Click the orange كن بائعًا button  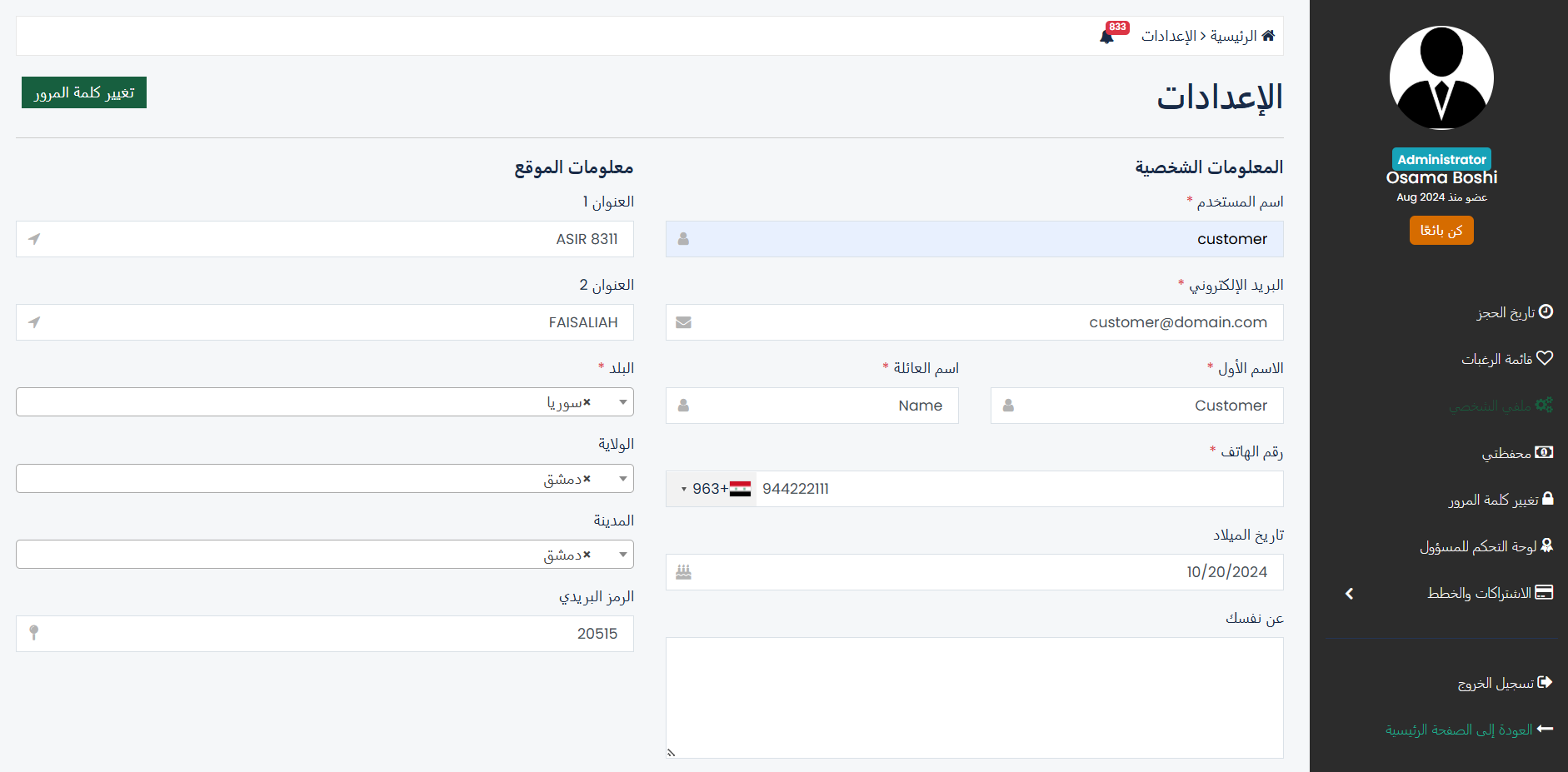(x=1441, y=231)
